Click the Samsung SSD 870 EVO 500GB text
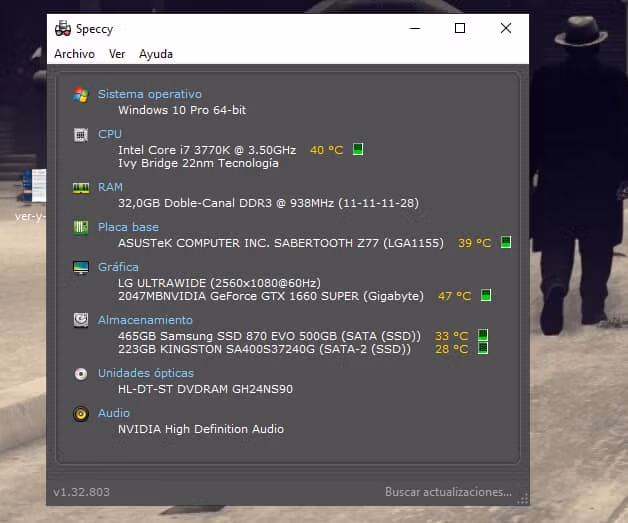Screen dimensions: 628x523 coord(269,336)
